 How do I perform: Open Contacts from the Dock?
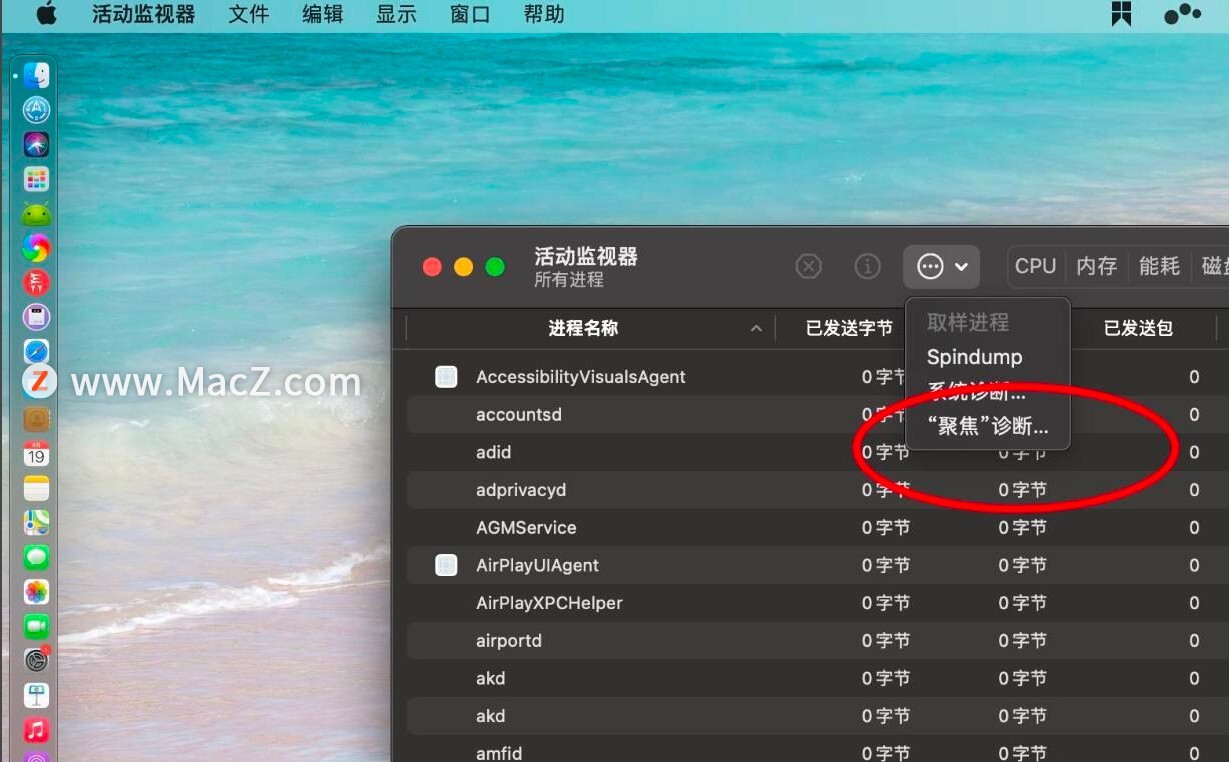coord(37,419)
